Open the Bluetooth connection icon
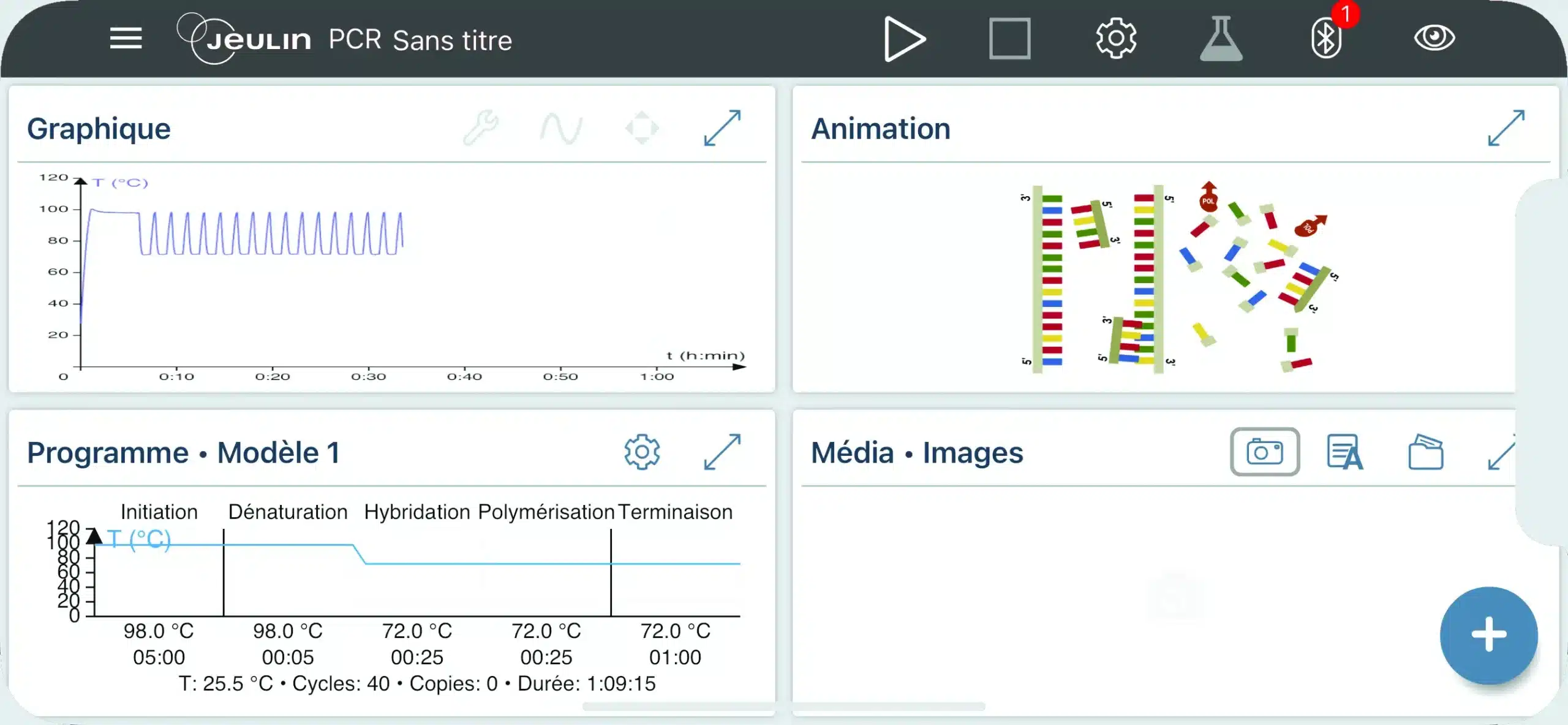This screenshot has width=1568, height=725. [1326, 39]
